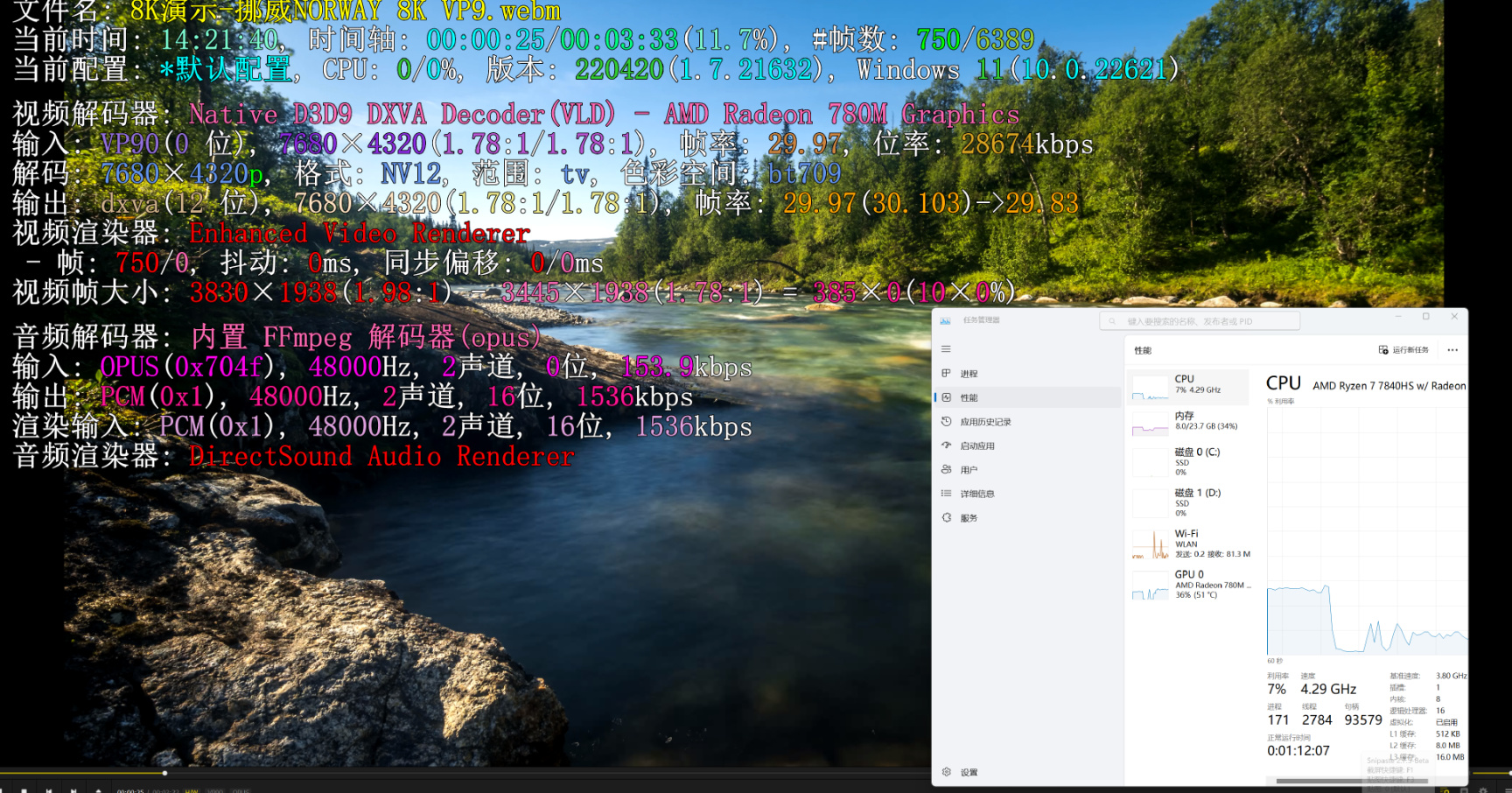Click the previous track button in the player
This screenshot has width=1512, height=793.
click(x=49, y=790)
